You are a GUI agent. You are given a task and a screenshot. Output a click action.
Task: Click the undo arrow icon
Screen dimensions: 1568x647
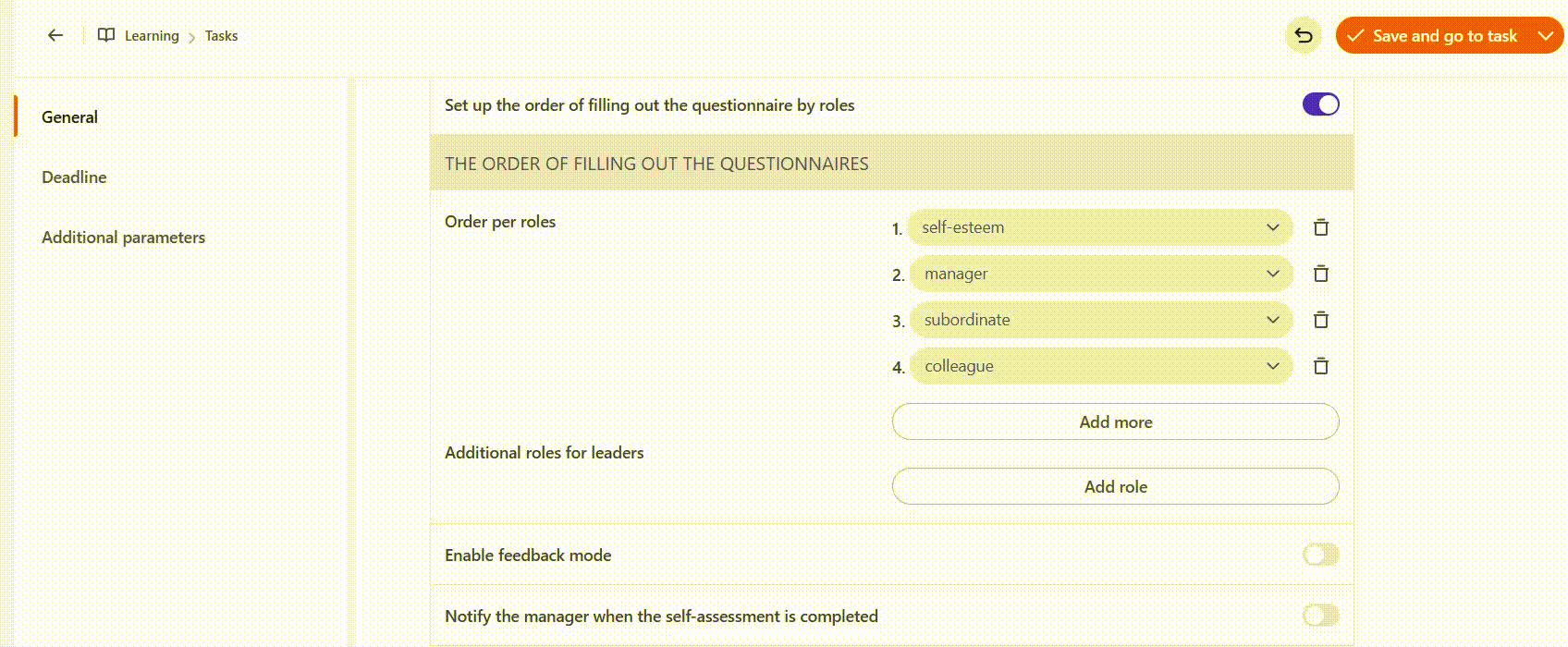pos(1304,36)
